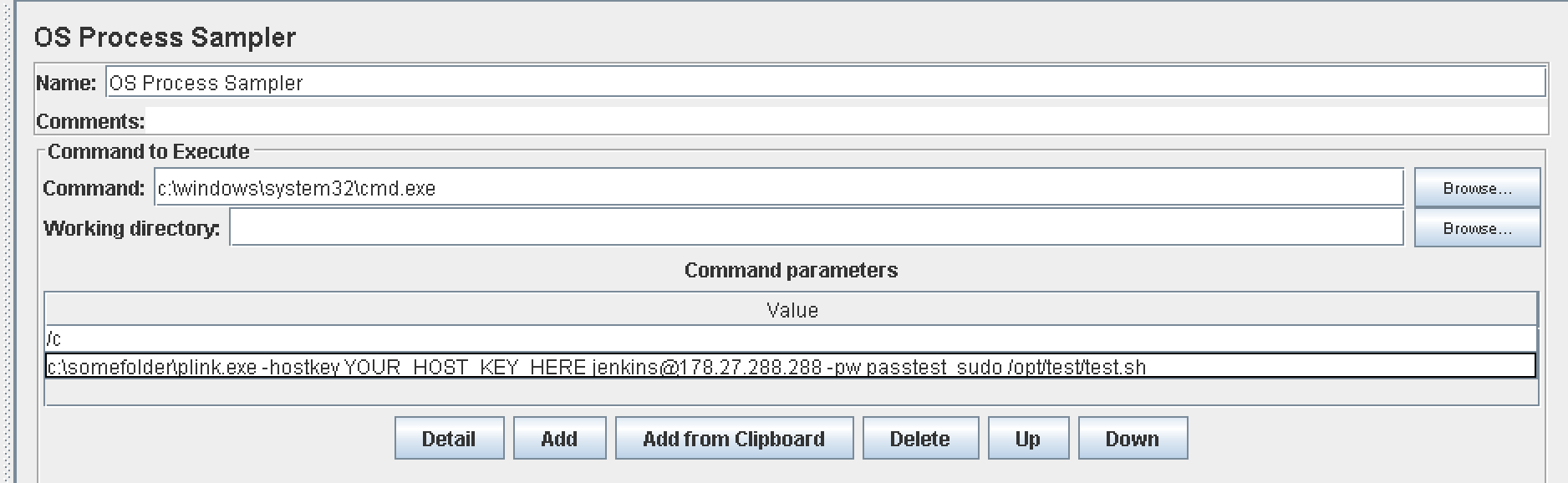The image size is (1568, 483).
Task: Click the Name text field
Action: coord(826,82)
